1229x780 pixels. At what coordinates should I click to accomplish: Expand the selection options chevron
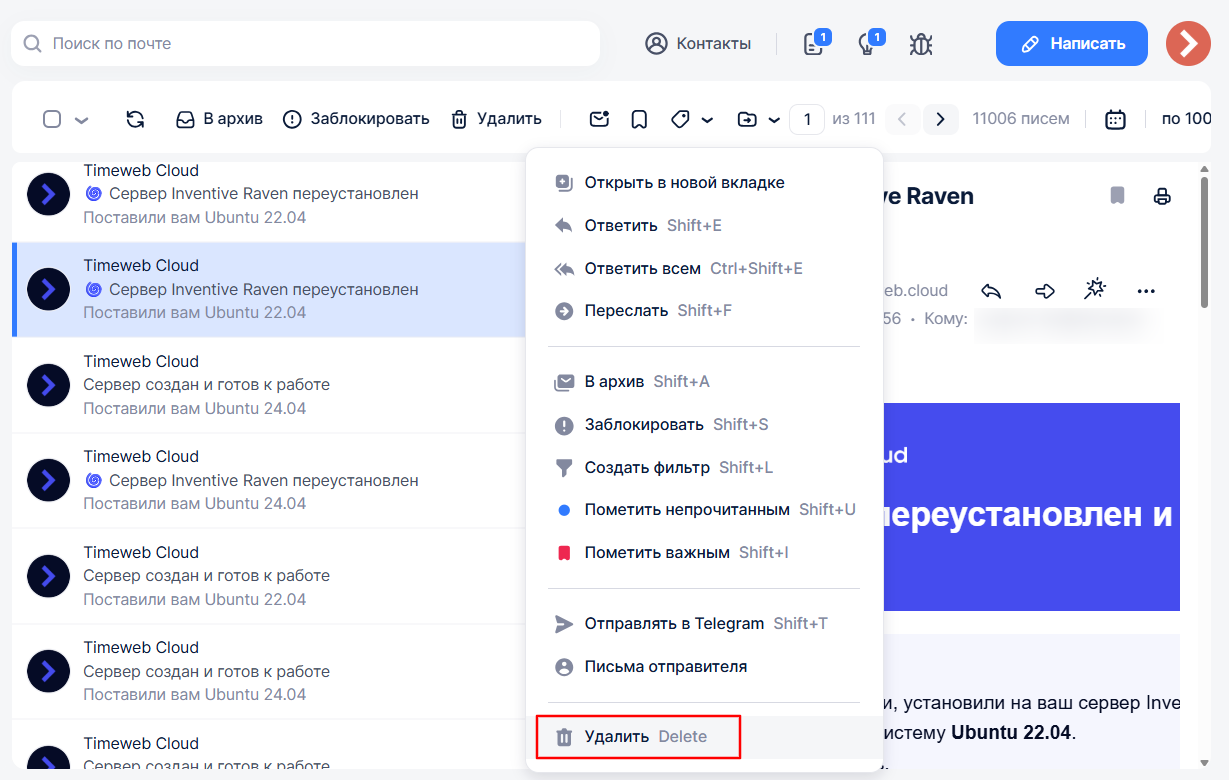[82, 120]
